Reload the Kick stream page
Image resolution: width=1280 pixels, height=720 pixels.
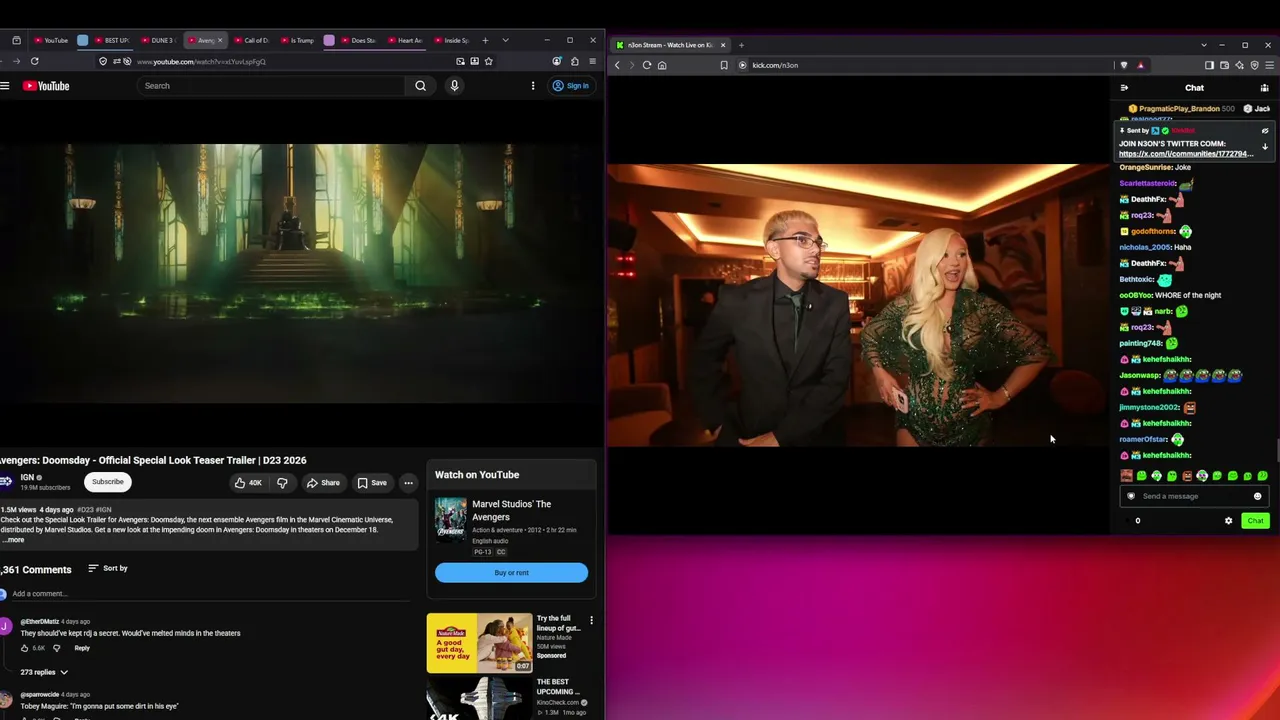647,65
